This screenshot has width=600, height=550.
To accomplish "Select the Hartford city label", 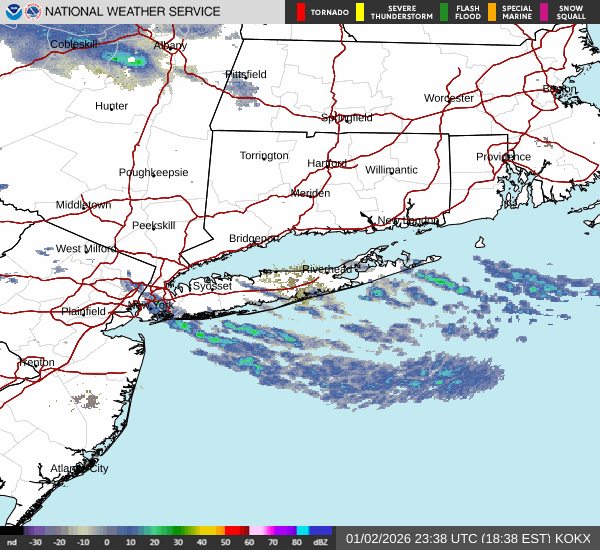I will tap(326, 163).
